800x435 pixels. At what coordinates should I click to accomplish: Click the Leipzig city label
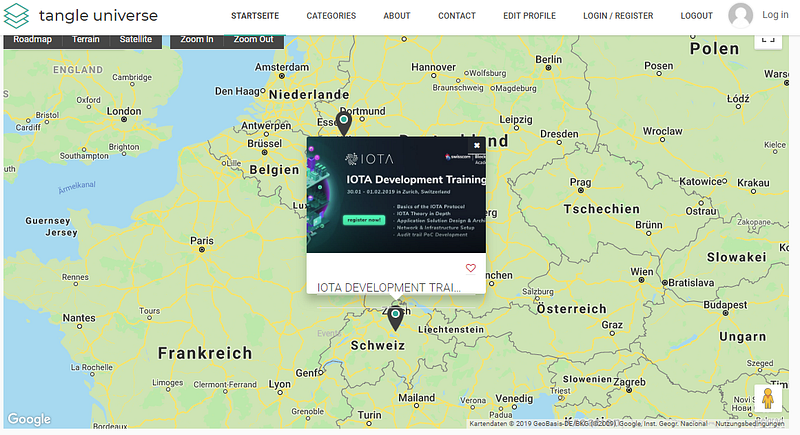[x=516, y=119]
